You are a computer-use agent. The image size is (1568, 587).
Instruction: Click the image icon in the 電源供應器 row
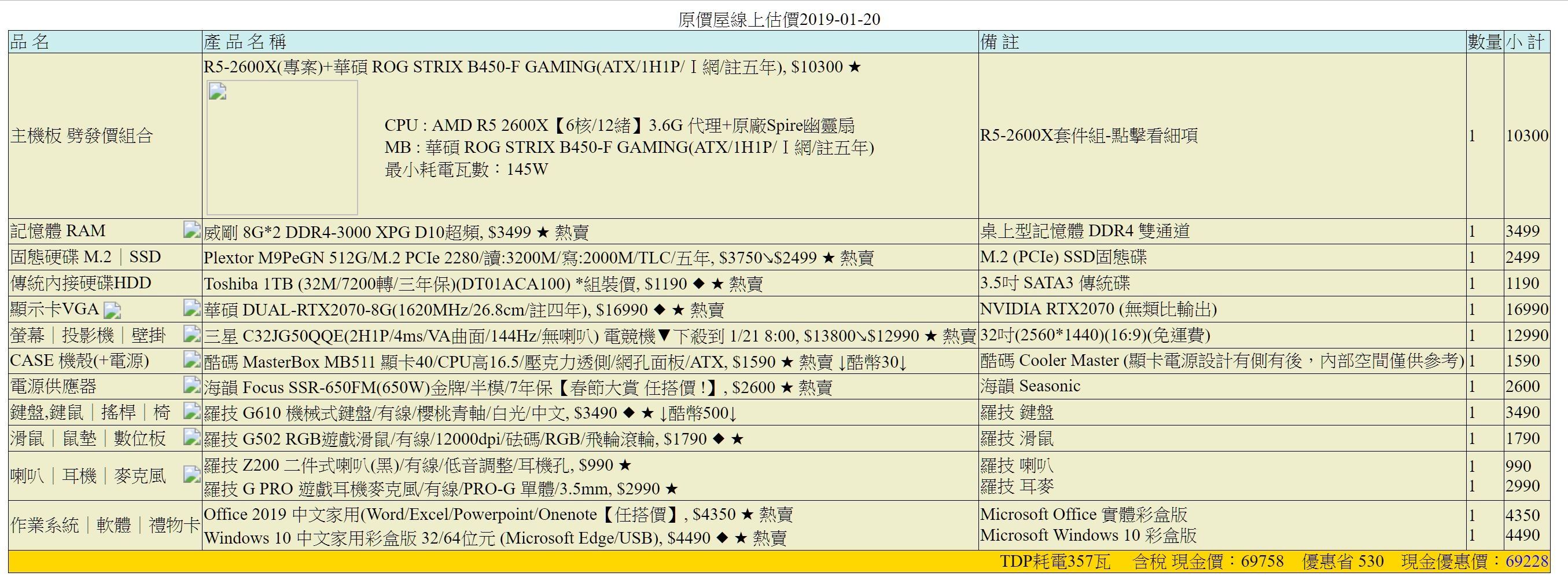(192, 385)
